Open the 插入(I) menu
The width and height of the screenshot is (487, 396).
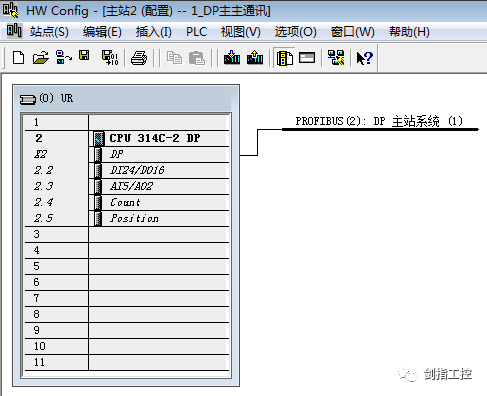pos(154,32)
